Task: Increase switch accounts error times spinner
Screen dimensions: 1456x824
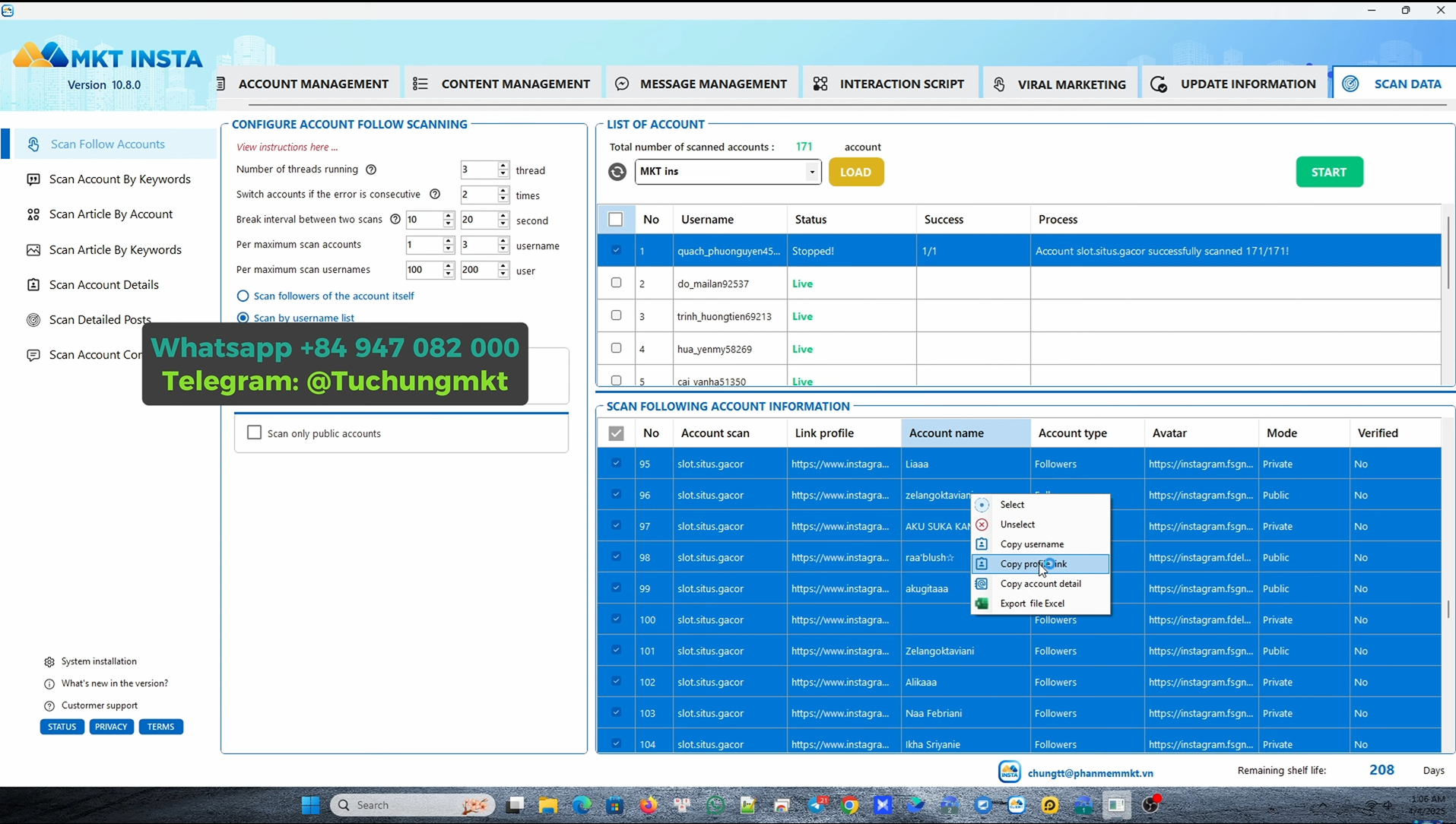Action: [x=503, y=191]
